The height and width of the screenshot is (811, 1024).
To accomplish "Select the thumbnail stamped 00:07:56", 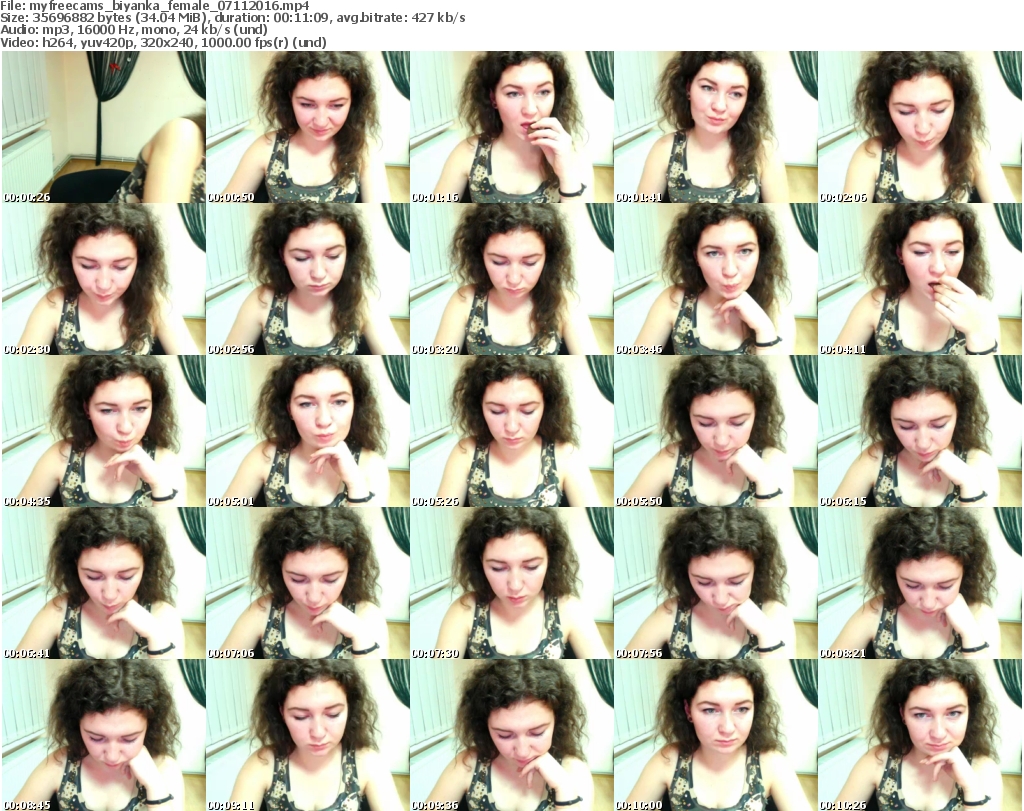I will (x=715, y=583).
